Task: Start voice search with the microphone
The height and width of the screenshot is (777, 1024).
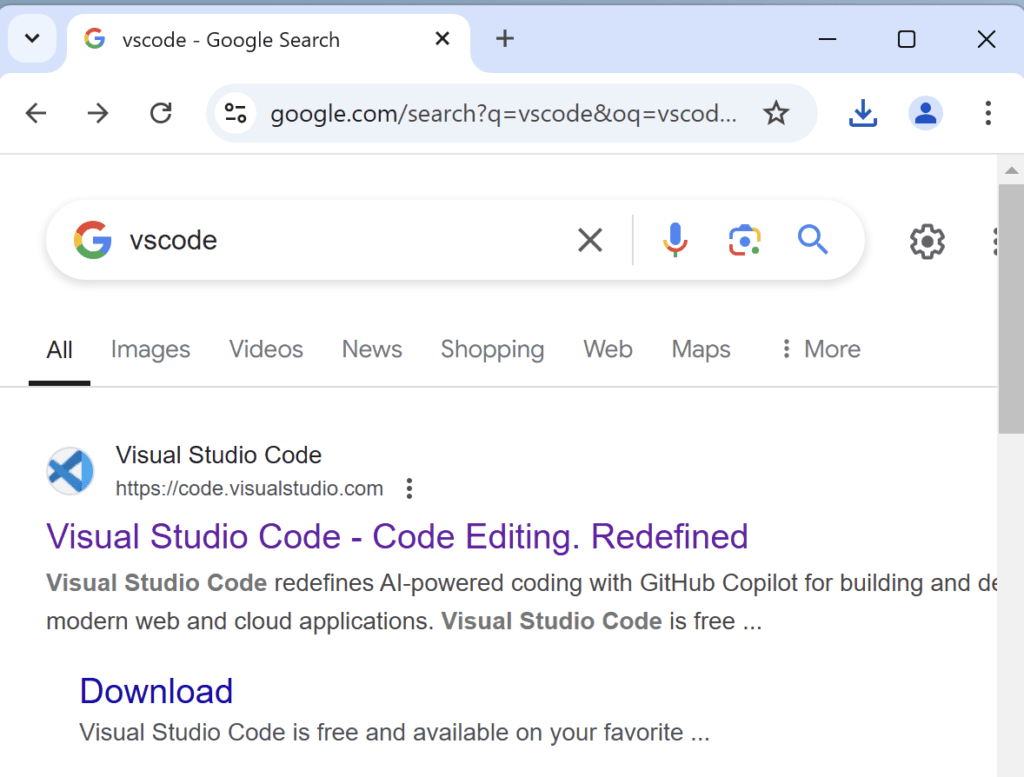Action: (675, 240)
